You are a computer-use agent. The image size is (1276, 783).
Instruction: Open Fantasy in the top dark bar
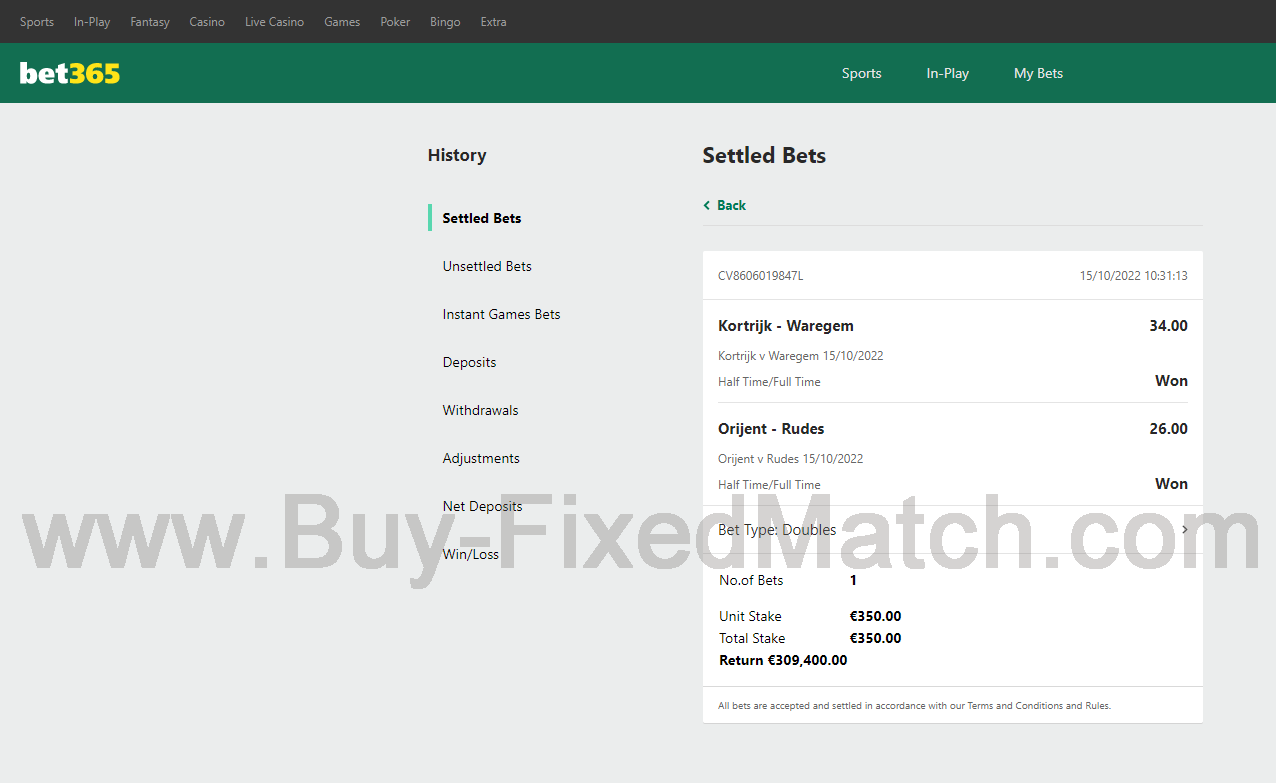click(150, 22)
